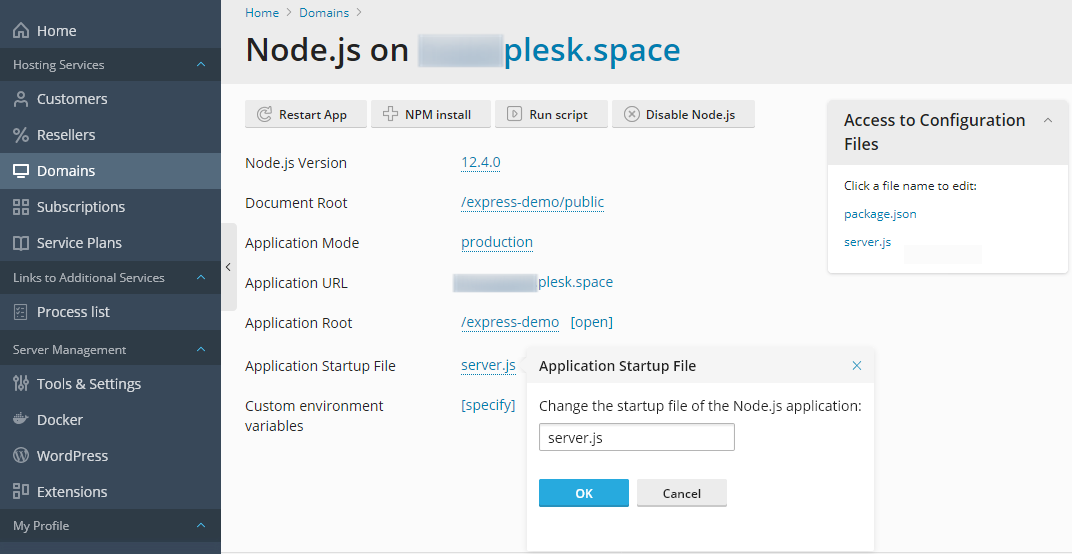
Task: Click the NPM install plus icon
Action: [390, 114]
